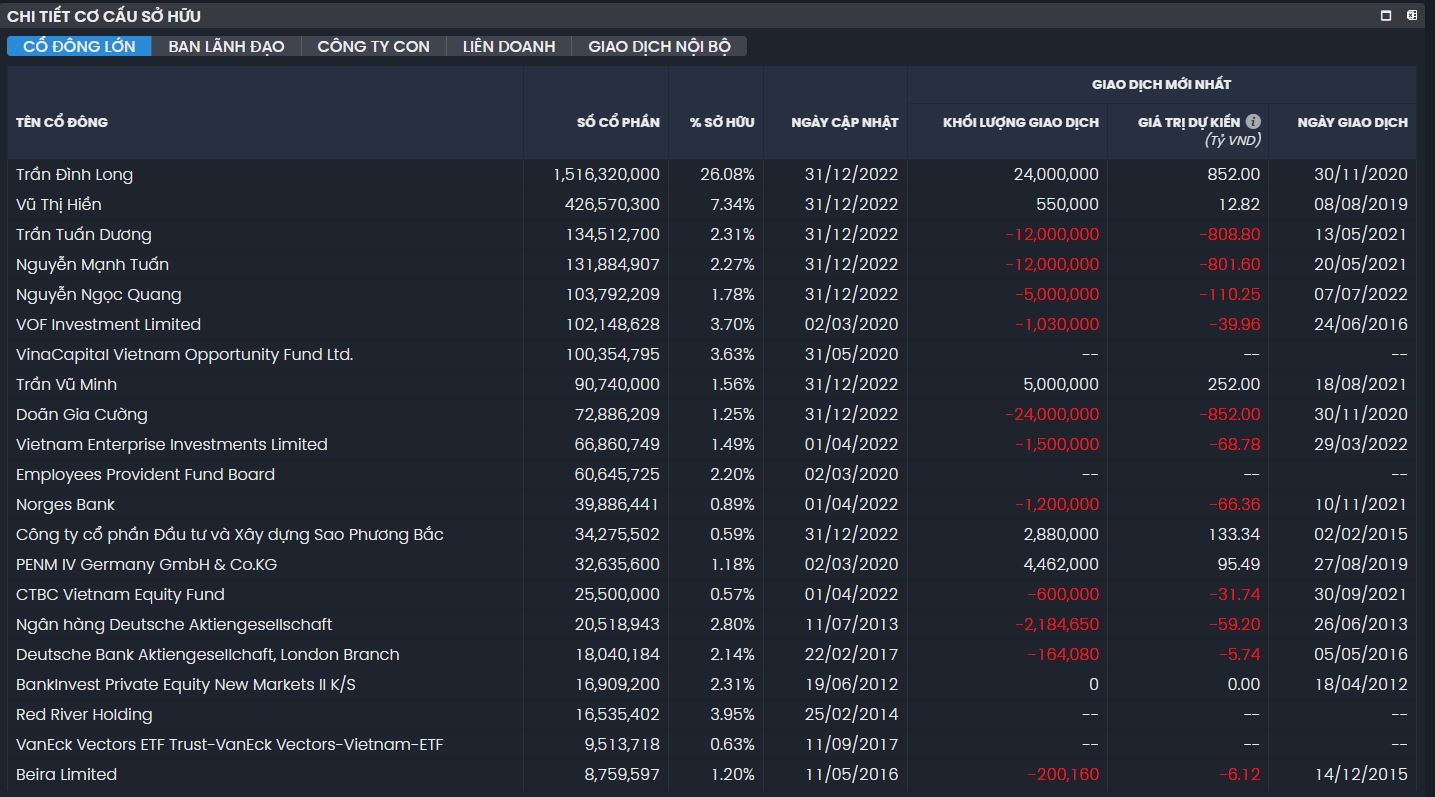Select the Vũ Thị Hiền shareholder row
This screenshot has width=1435, height=797.
[59, 204]
